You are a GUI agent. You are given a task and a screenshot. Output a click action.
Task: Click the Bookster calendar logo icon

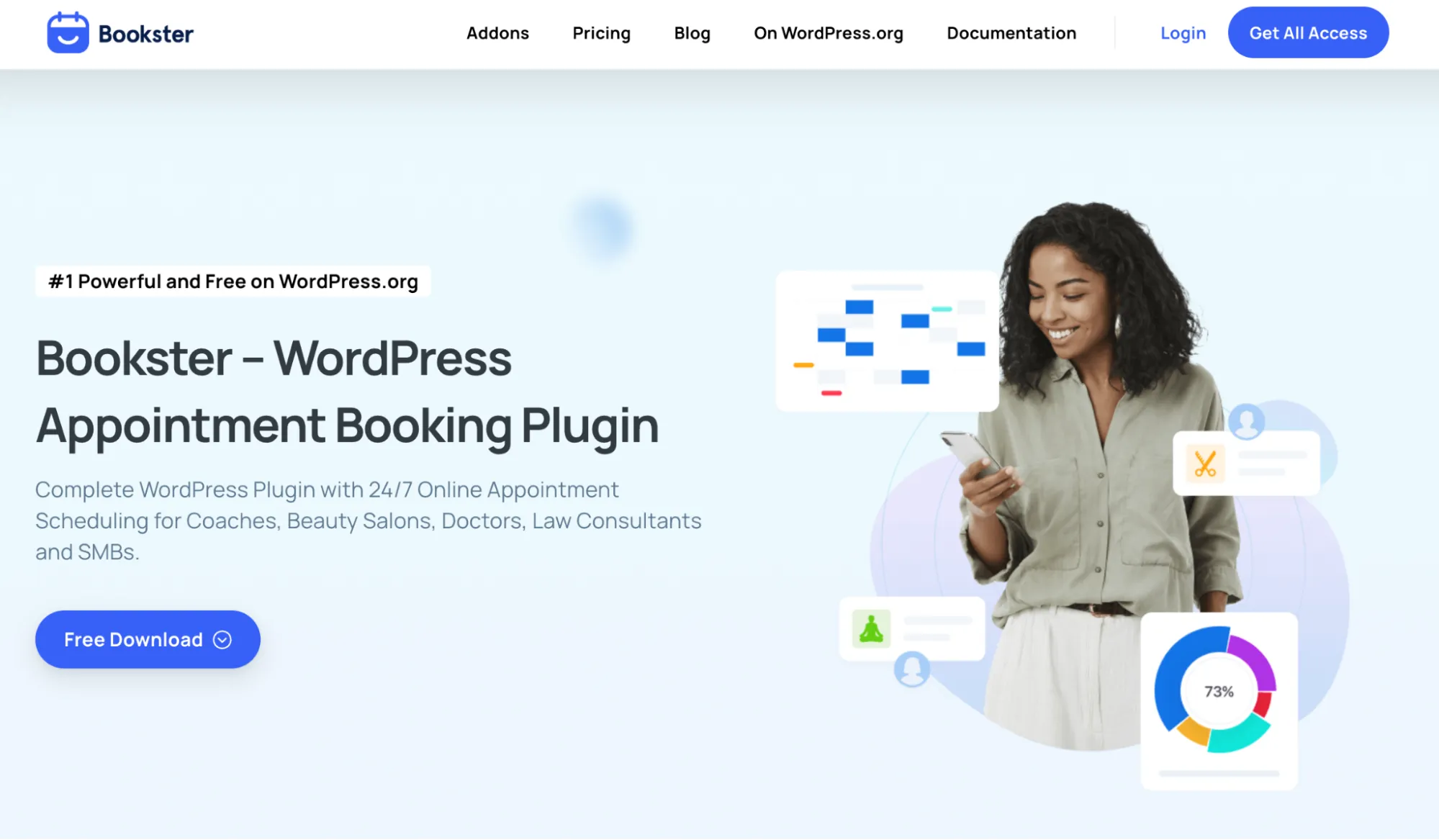point(68,32)
